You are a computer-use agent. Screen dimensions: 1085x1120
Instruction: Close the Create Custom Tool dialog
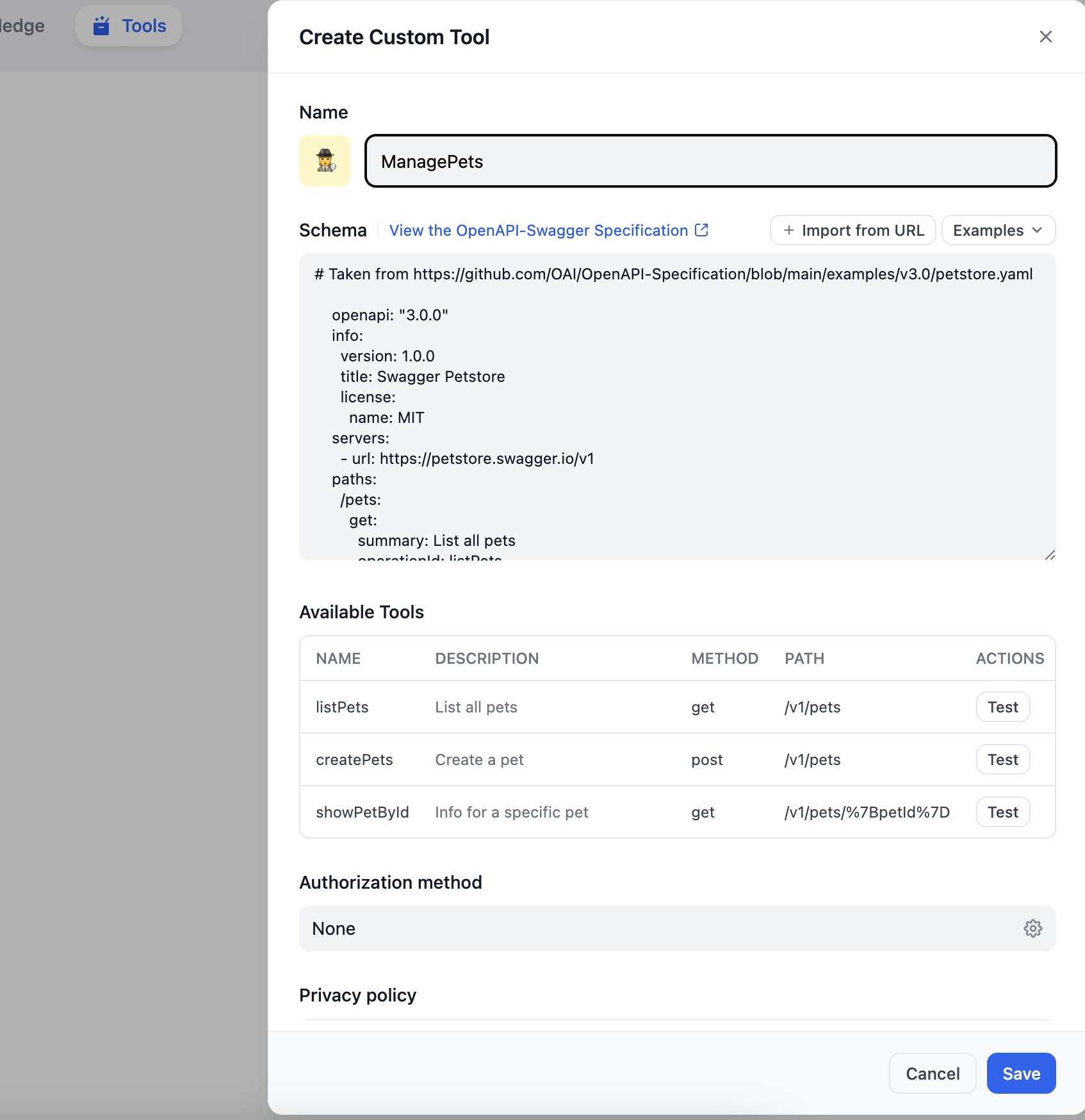(1045, 37)
